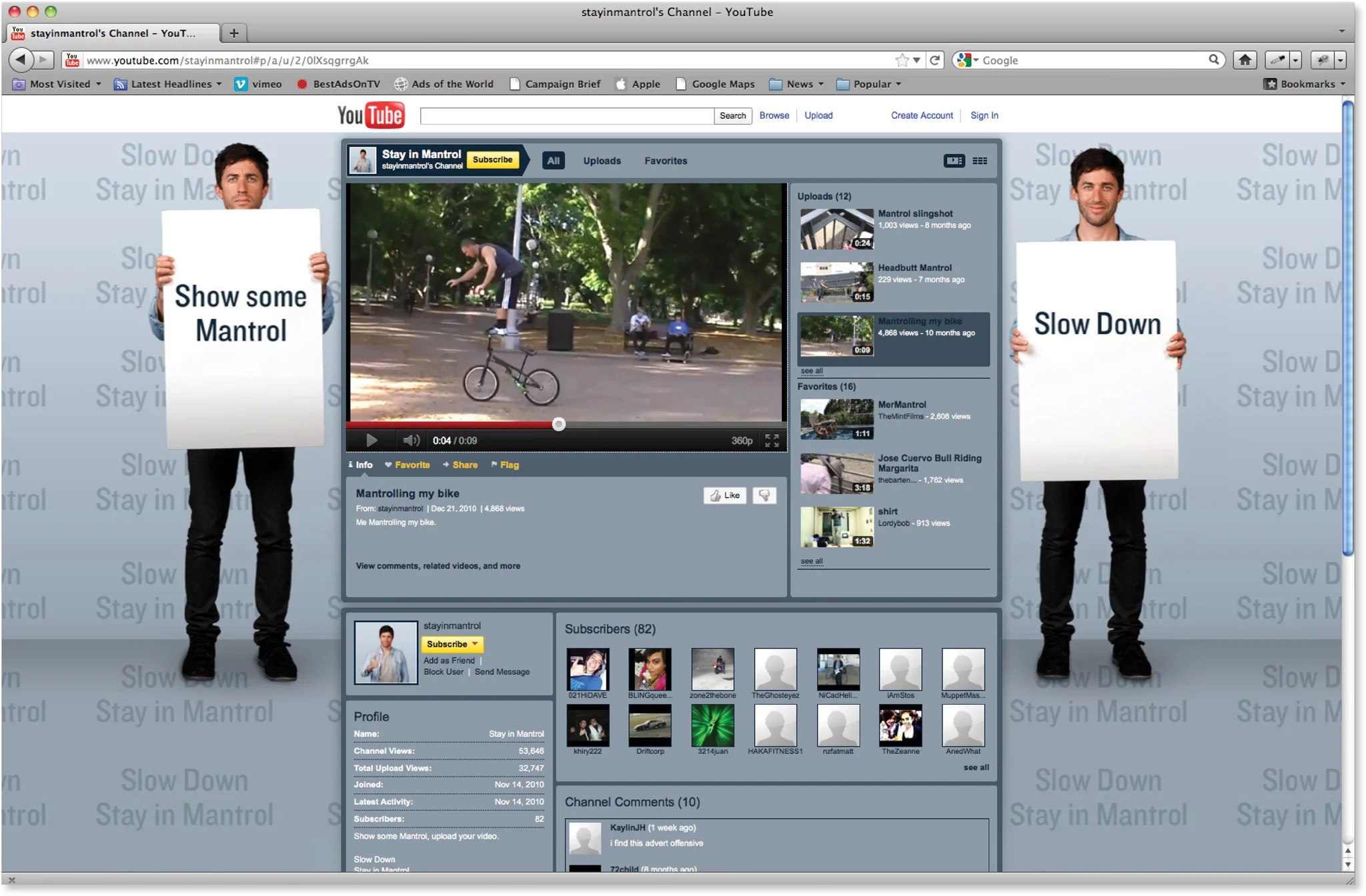Open the vimeo bookmark
Image resolution: width=1366 pixels, height=896 pixels.
(x=258, y=84)
